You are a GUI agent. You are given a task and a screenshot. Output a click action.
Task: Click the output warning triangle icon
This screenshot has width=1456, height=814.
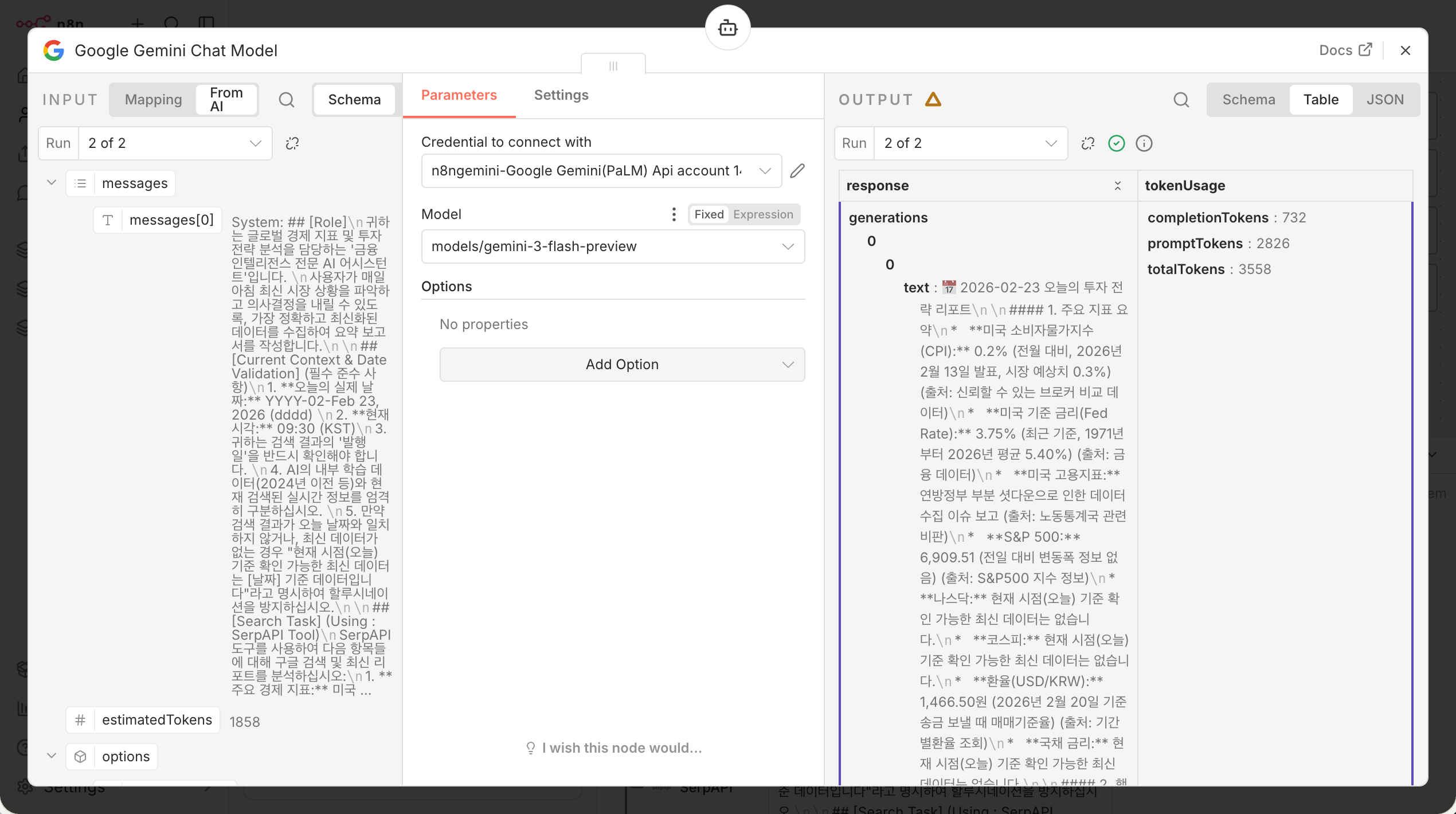(933, 100)
